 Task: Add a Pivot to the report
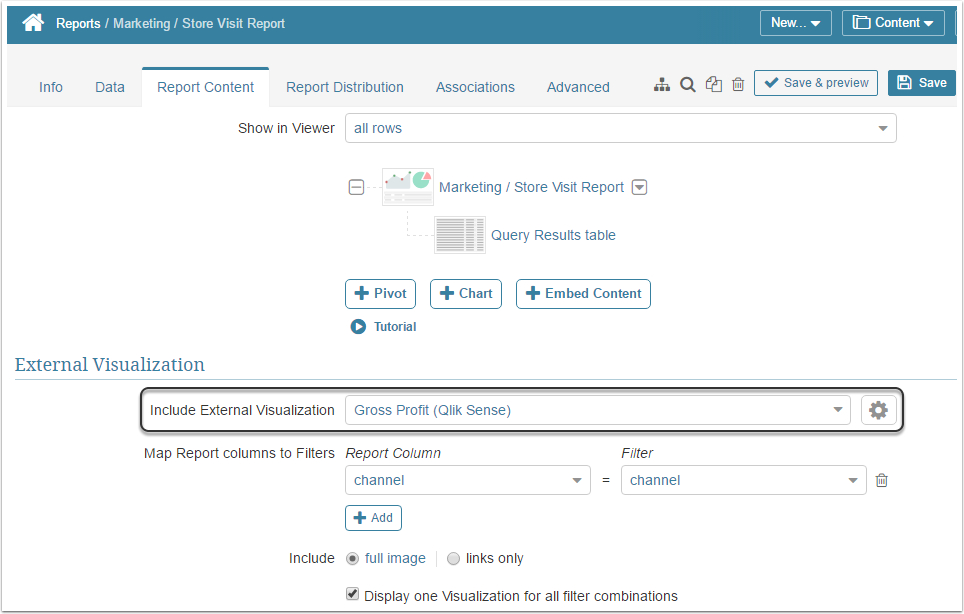[x=381, y=294]
